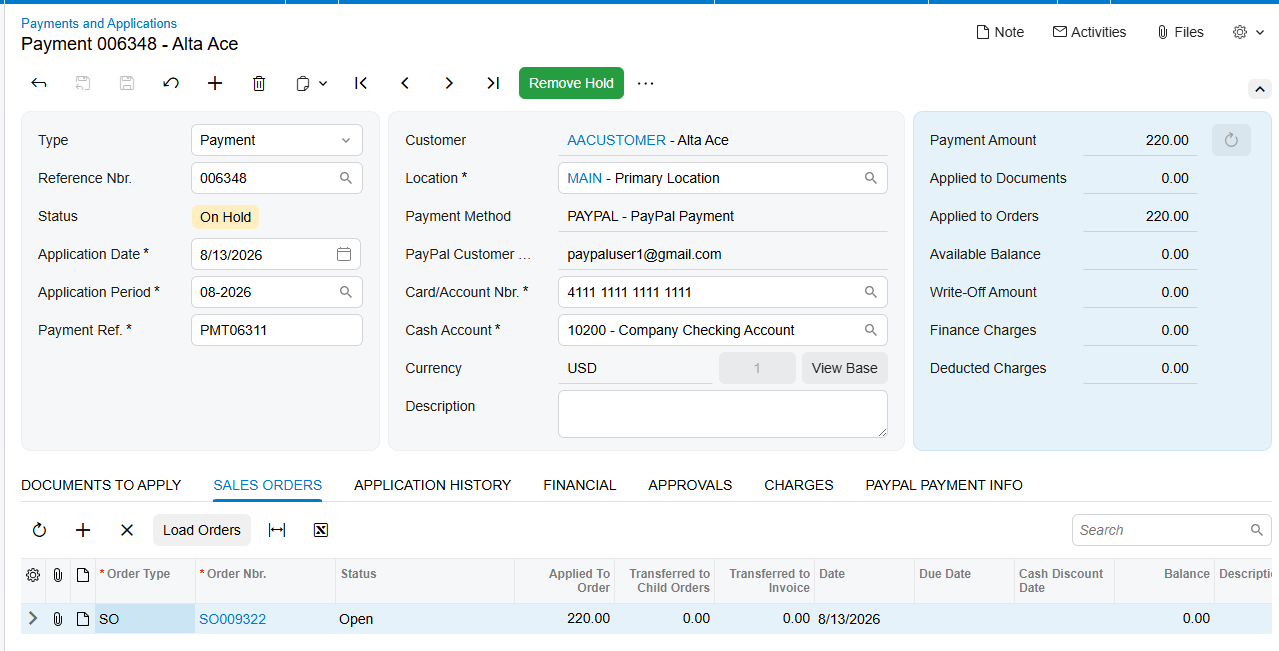Click the note icon on the SO009322 row
The width and height of the screenshot is (1279, 651).
click(83, 619)
